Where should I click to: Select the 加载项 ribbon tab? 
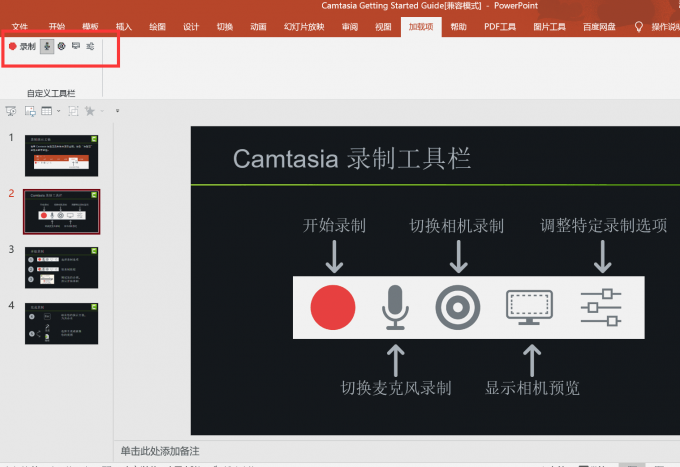(x=421, y=27)
